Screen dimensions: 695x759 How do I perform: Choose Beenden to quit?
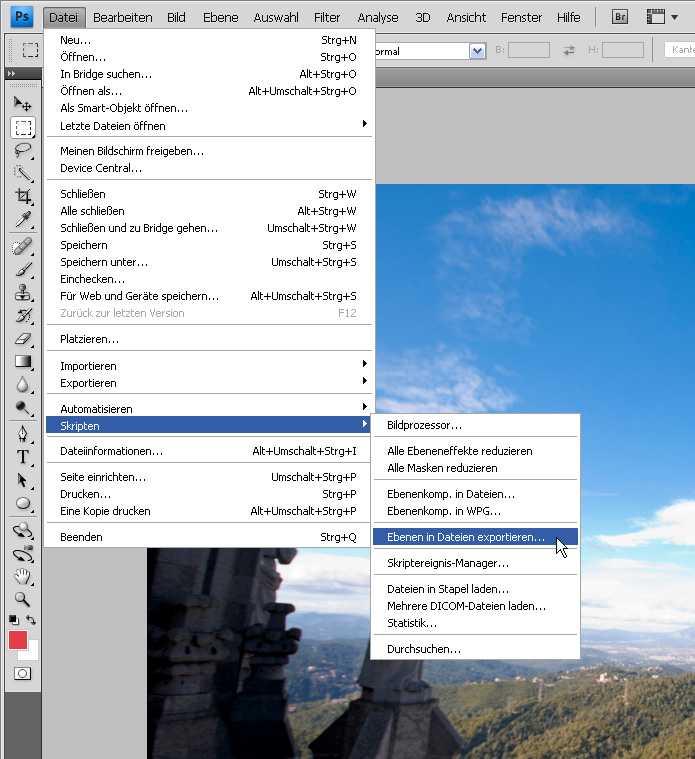point(209,537)
